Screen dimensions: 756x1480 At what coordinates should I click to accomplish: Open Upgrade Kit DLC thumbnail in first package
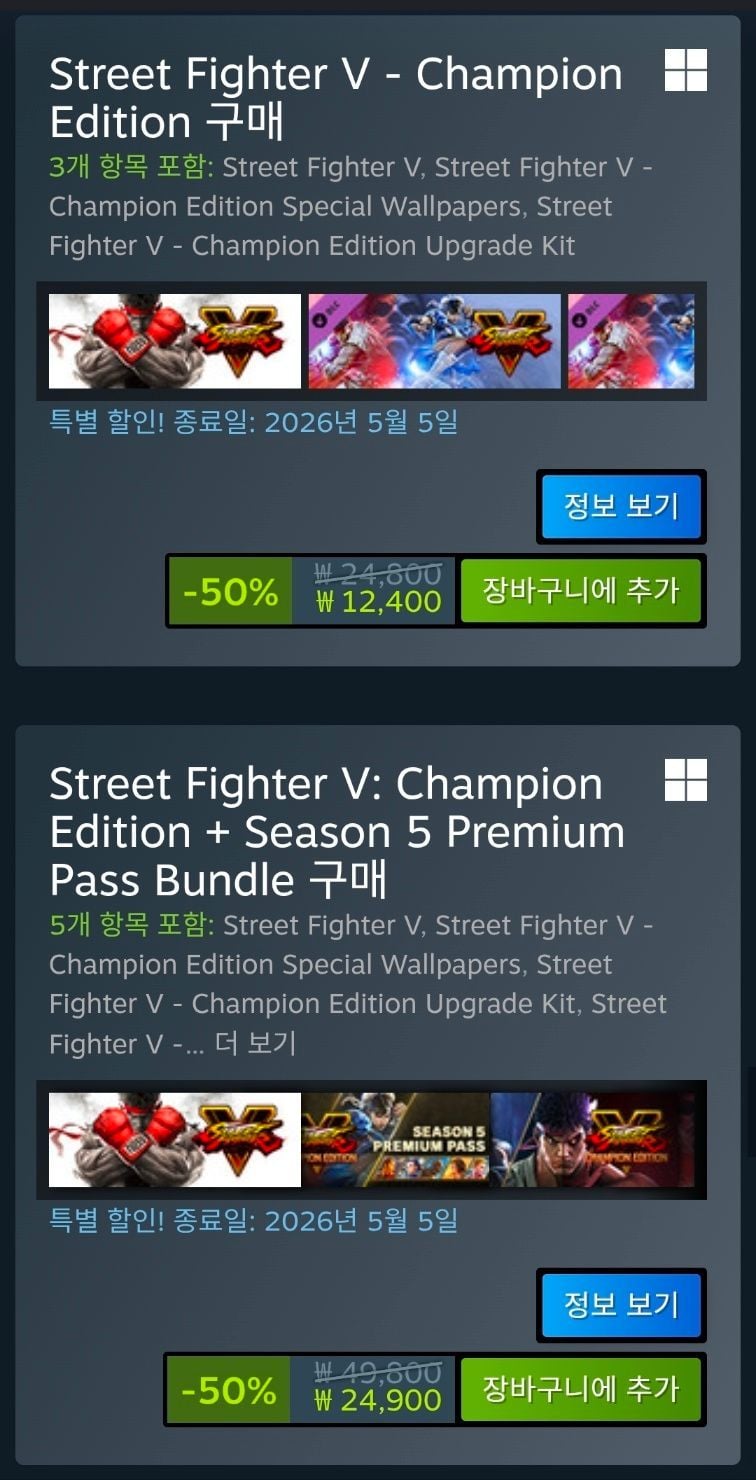click(x=434, y=341)
